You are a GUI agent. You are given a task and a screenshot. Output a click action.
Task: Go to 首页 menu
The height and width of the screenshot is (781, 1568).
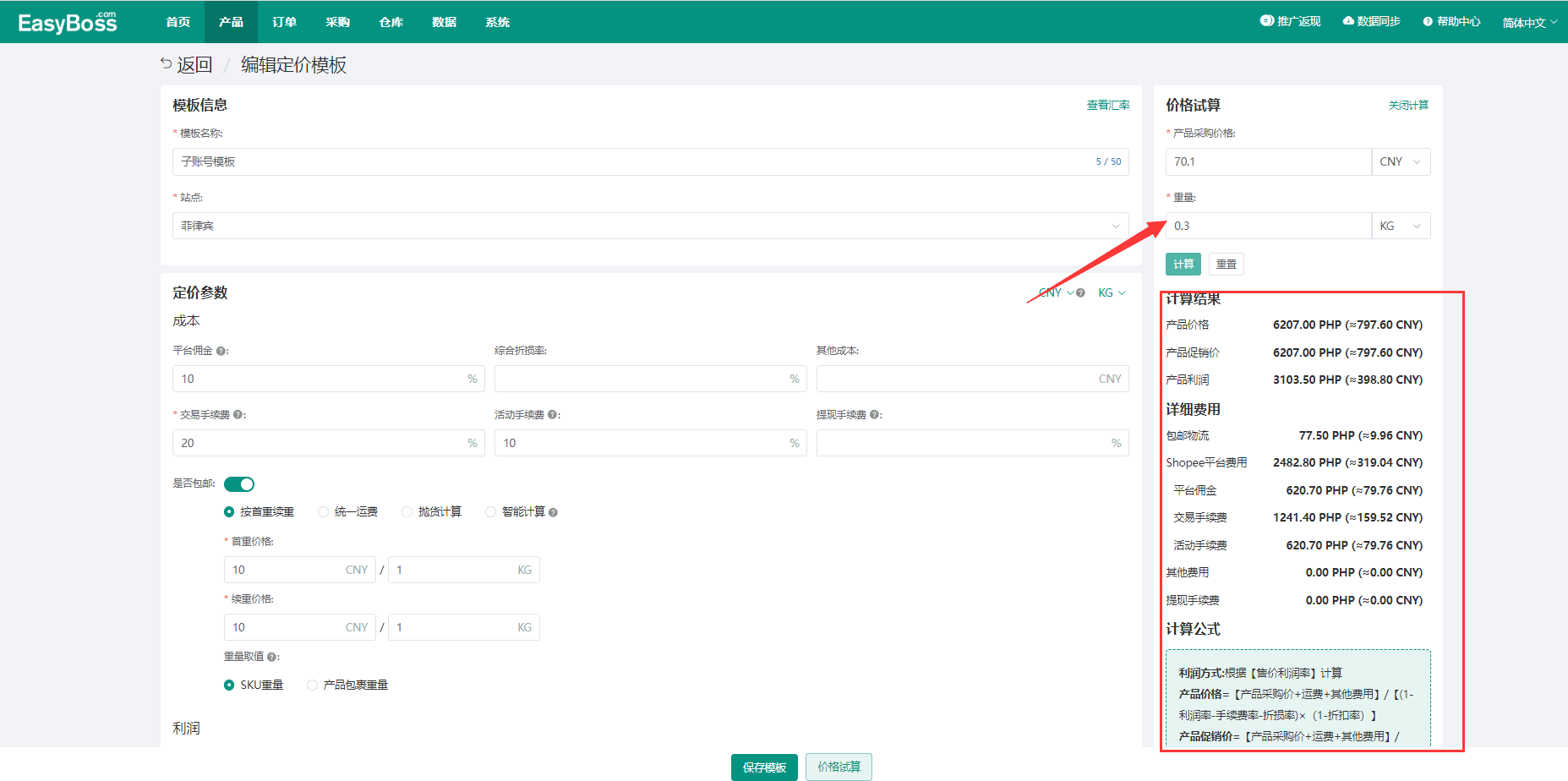pyautogui.click(x=178, y=22)
